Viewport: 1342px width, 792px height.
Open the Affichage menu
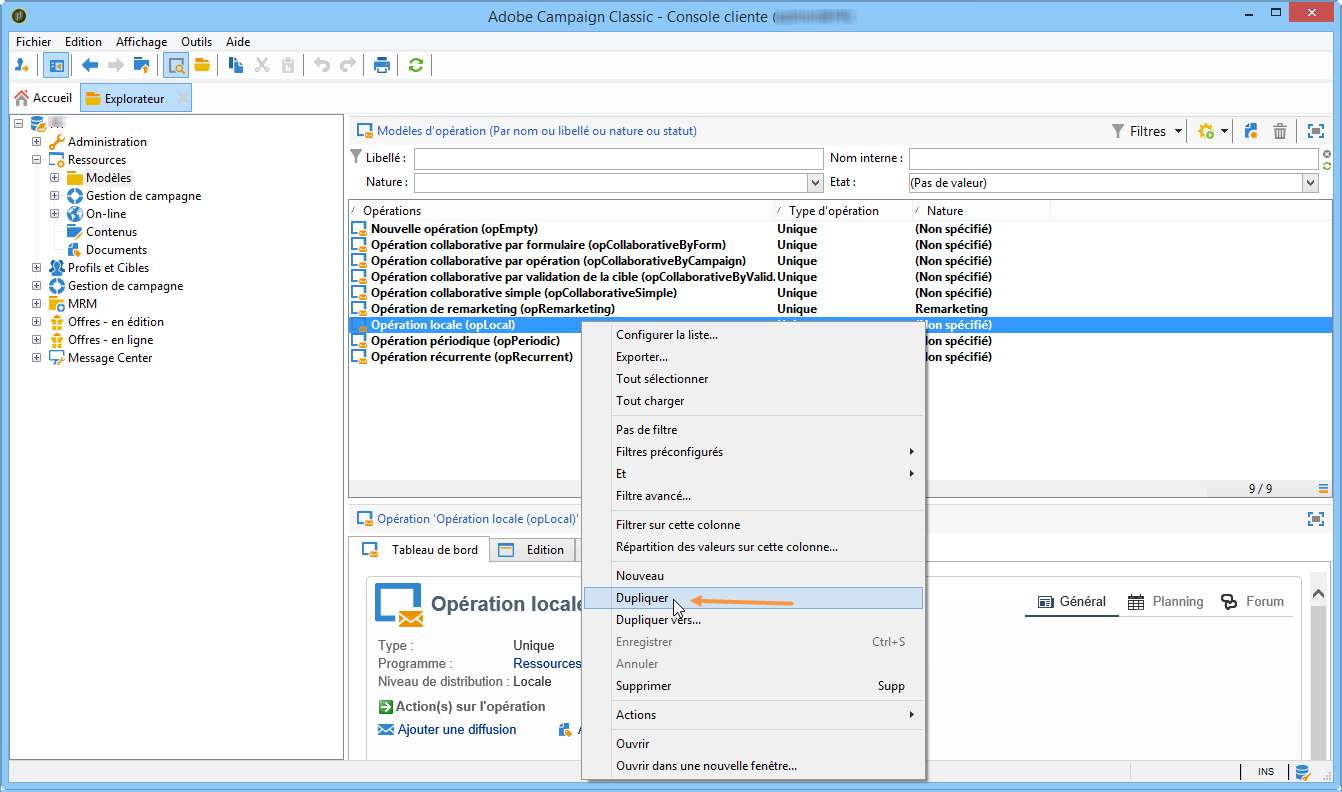[141, 42]
